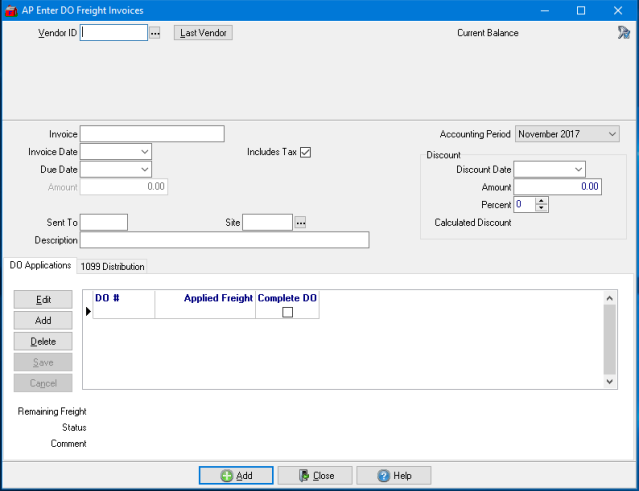The image size is (639, 491).
Task: Expand the Discount Date dropdown
Action: click(x=578, y=170)
